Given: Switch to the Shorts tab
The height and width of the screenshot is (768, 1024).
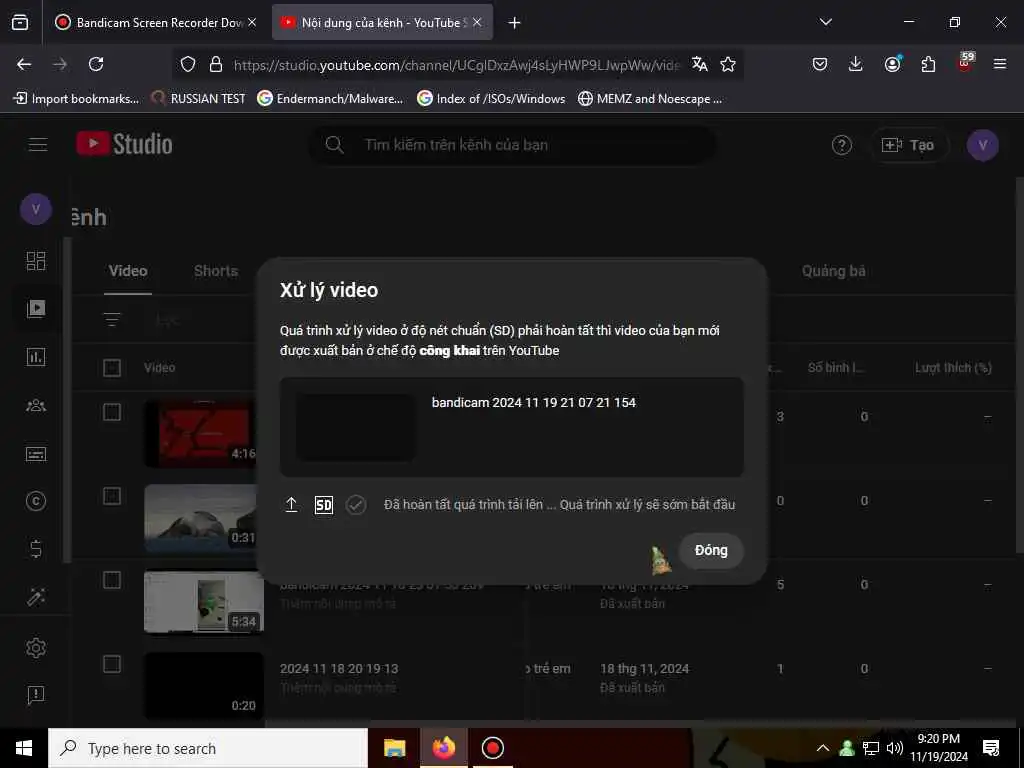Looking at the screenshot, I should [216, 271].
